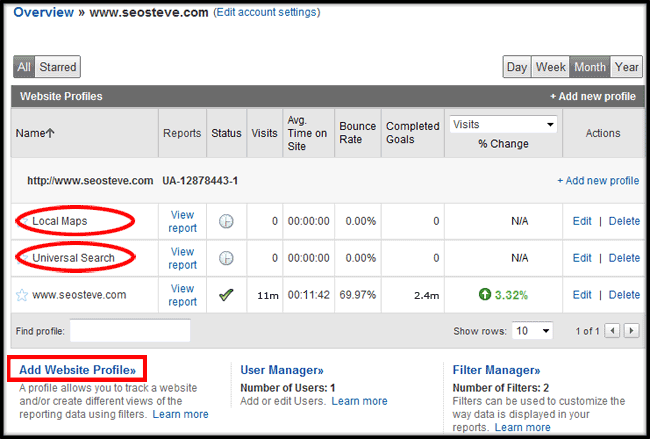Click Bounce Rate column header

click(357, 133)
